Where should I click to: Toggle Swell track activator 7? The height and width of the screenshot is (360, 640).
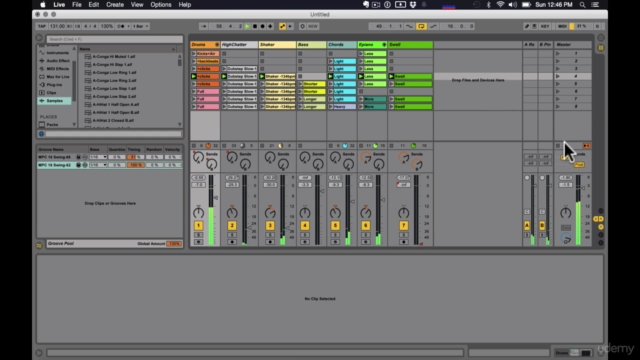tap(403, 225)
